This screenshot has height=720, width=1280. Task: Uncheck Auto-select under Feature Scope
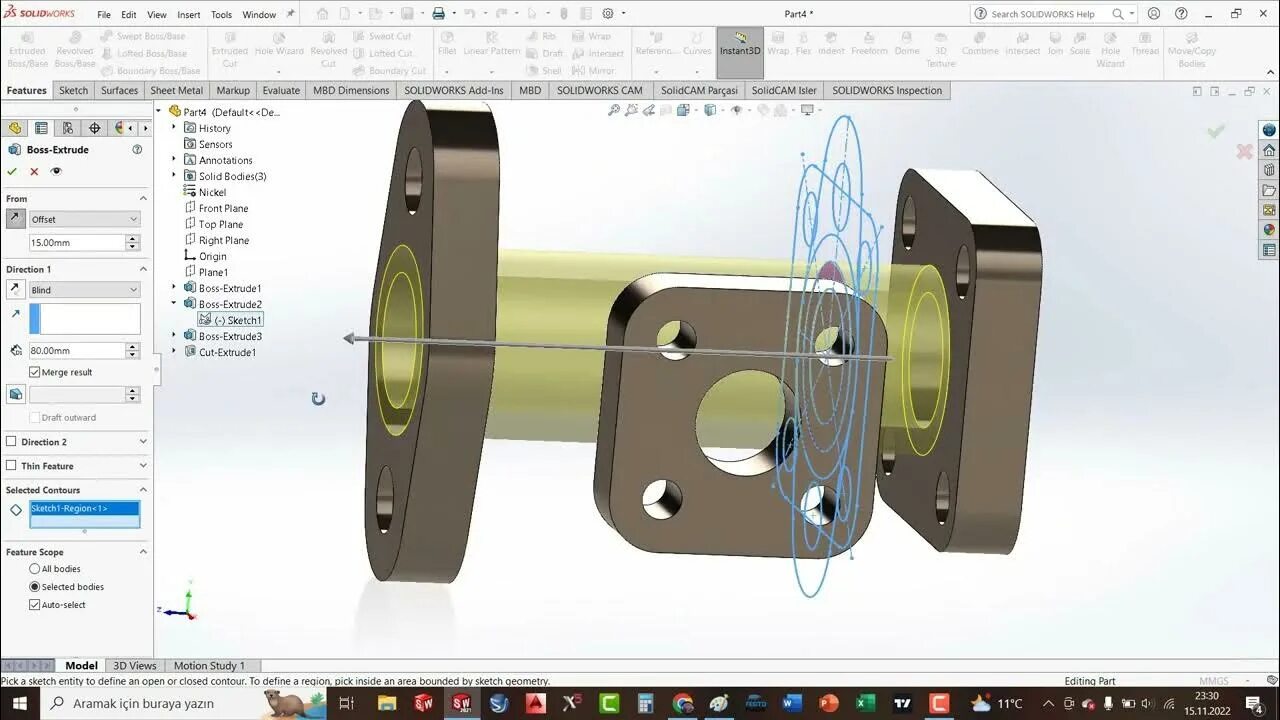[x=35, y=604]
